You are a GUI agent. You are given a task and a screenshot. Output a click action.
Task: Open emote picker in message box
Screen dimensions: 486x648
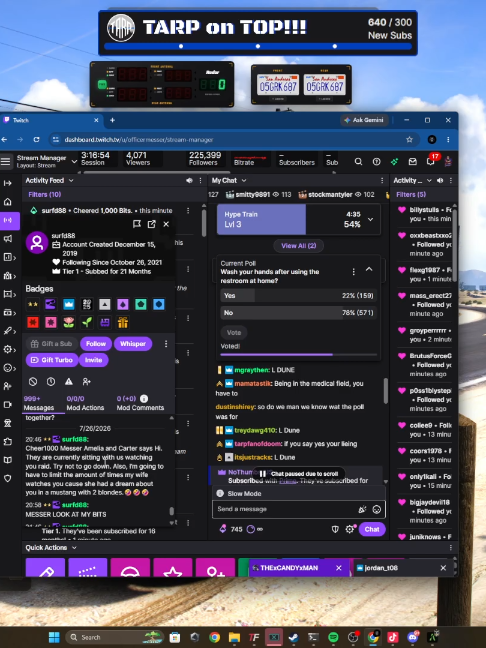click(x=376, y=509)
